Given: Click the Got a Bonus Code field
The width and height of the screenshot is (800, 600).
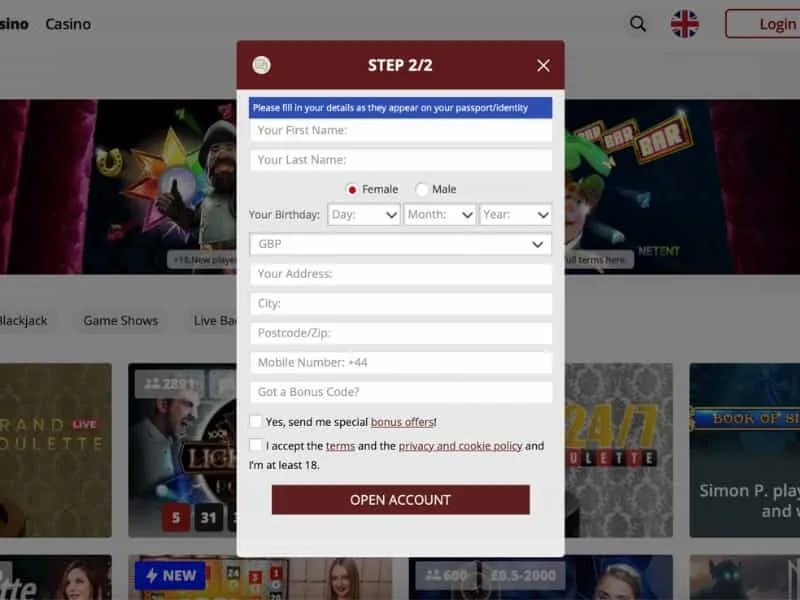Looking at the screenshot, I should pos(401,392).
